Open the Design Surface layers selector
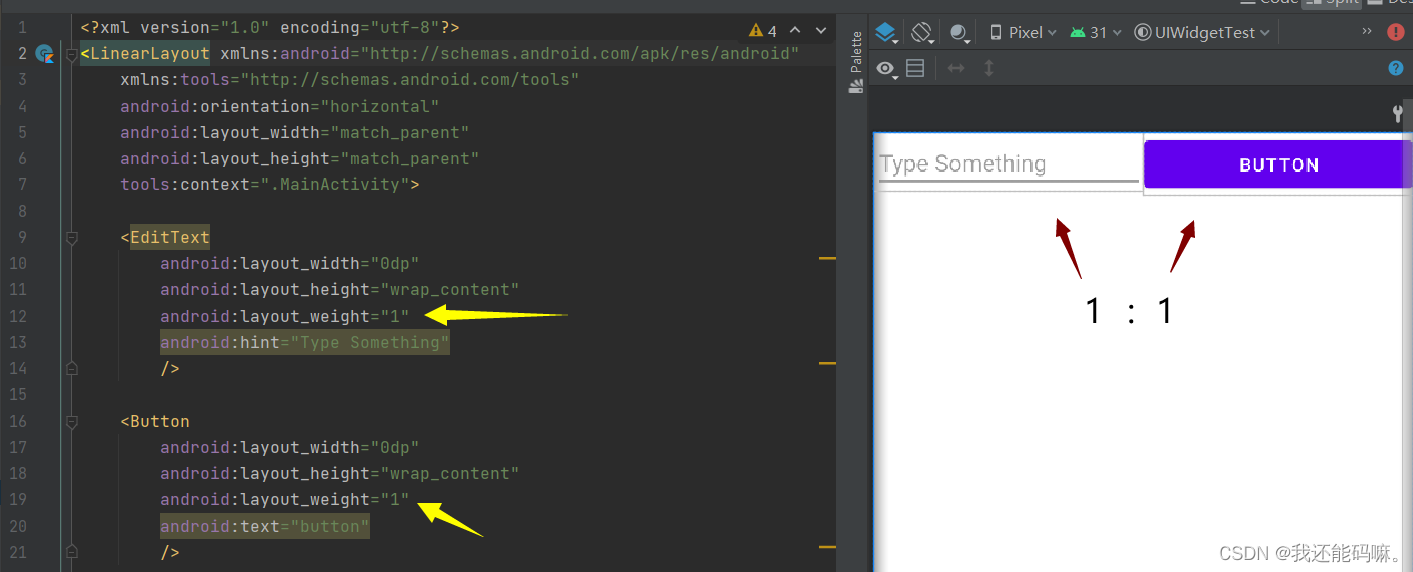The height and width of the screenshot is (572, 1413). (887, 32)
